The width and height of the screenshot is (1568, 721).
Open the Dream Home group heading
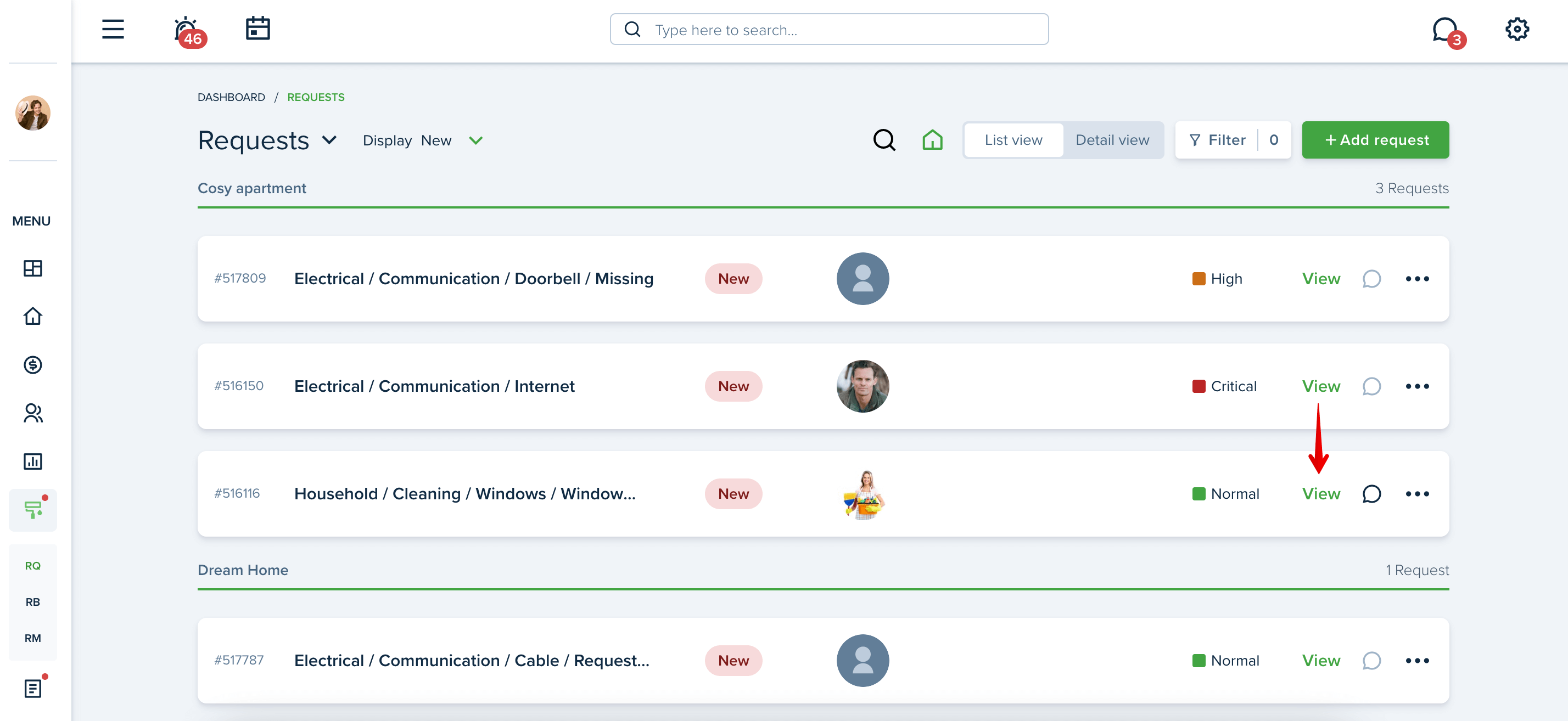[x=243, y=570]
